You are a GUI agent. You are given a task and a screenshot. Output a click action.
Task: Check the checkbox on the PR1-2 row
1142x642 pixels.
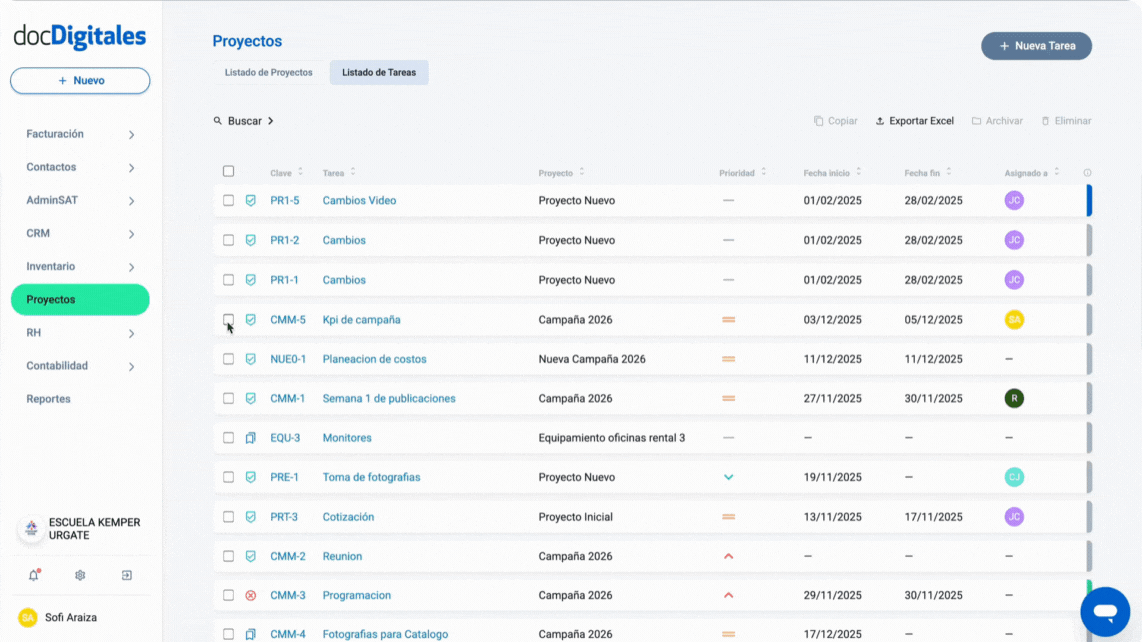(x=228, y=240)
